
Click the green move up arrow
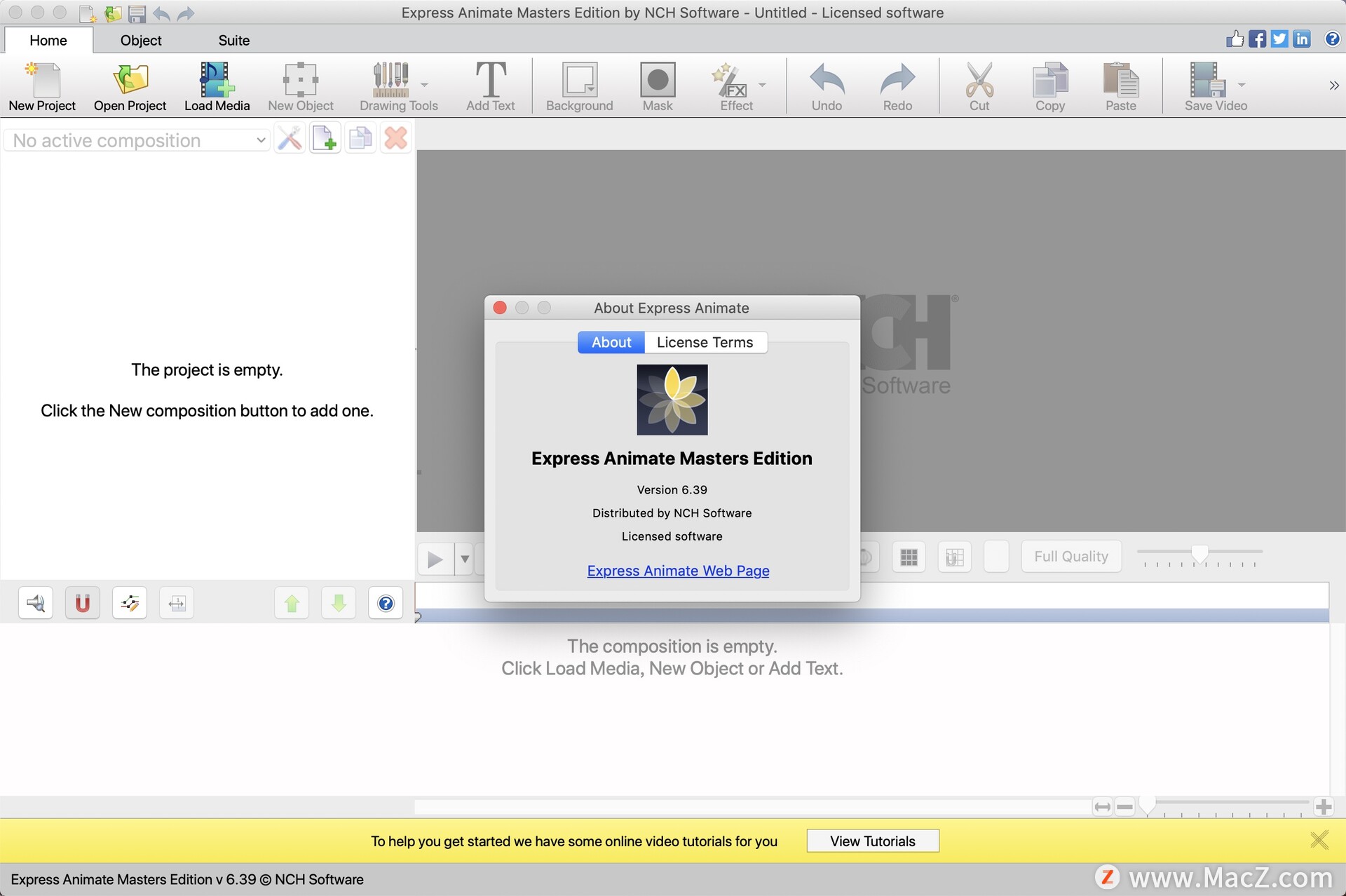[x=292, y=603]
